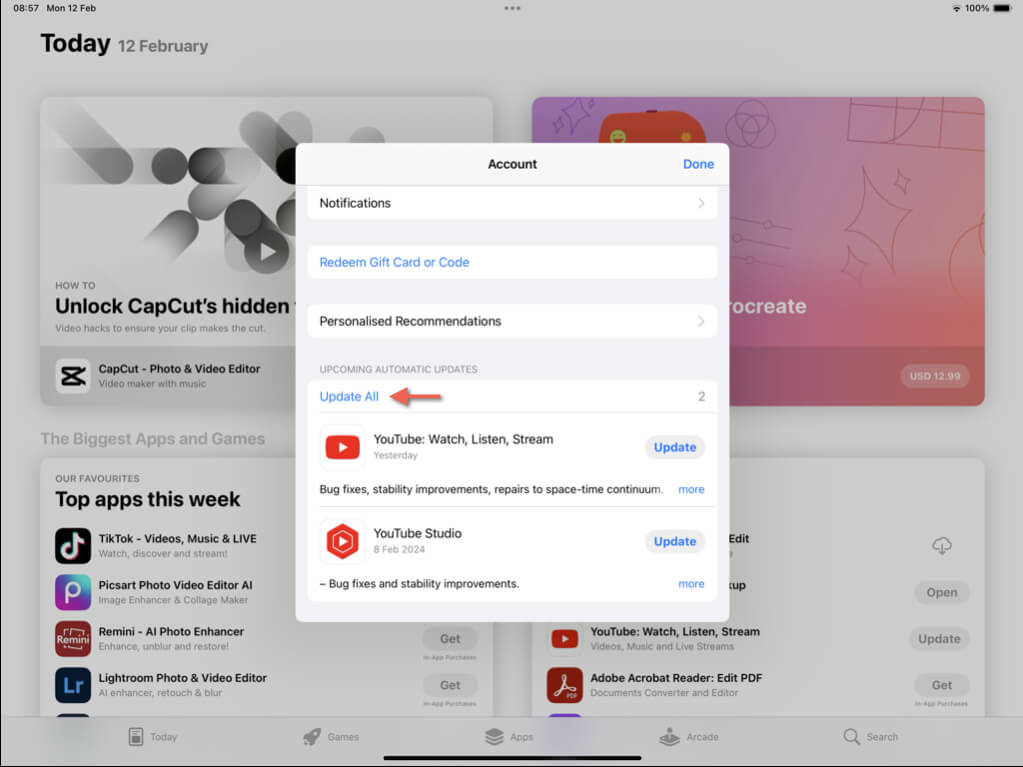
Task: Expand YouTube release notes with more
Action: pyautogui.click(x=691, y=490)
